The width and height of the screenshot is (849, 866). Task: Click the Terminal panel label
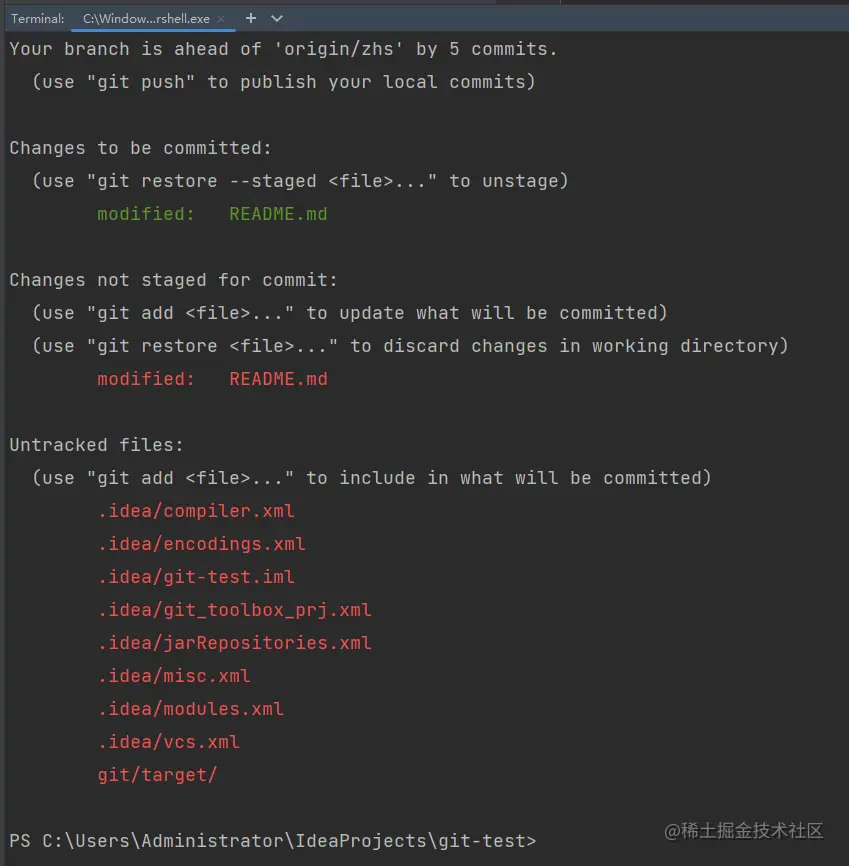pos(38,19)
